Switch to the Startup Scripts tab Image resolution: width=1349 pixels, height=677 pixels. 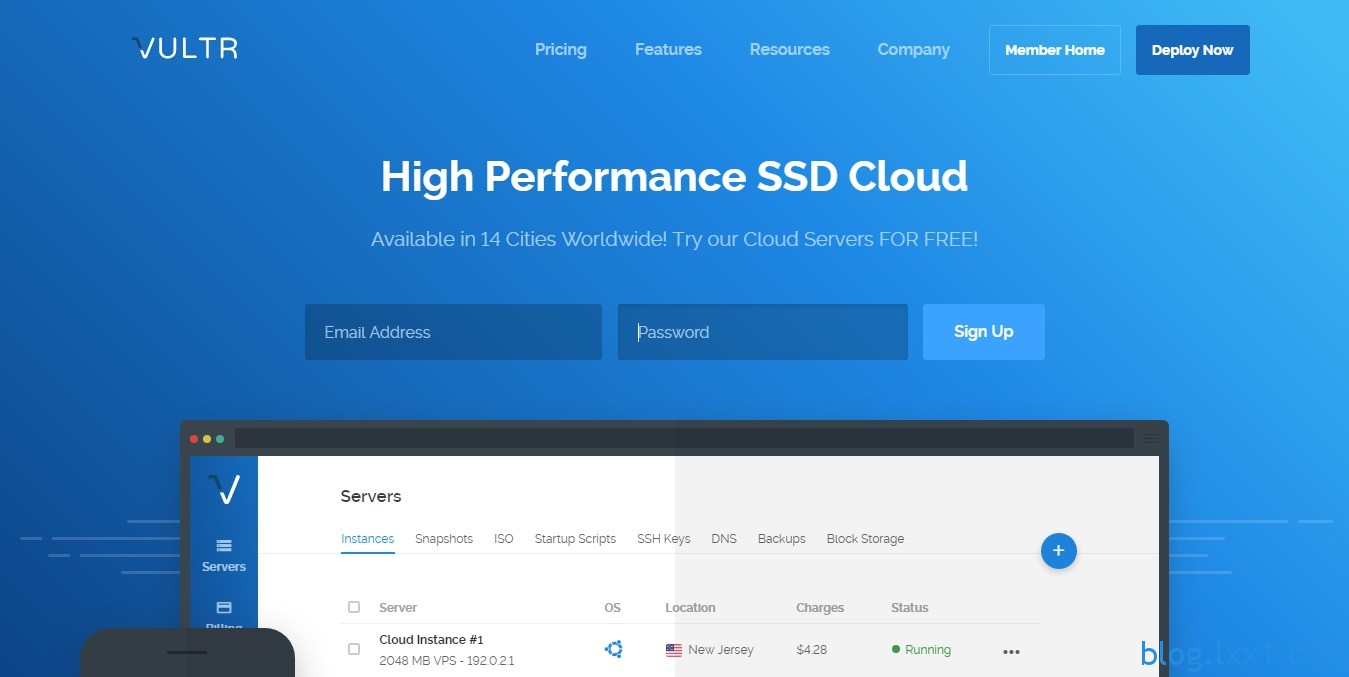pos(575,538)
